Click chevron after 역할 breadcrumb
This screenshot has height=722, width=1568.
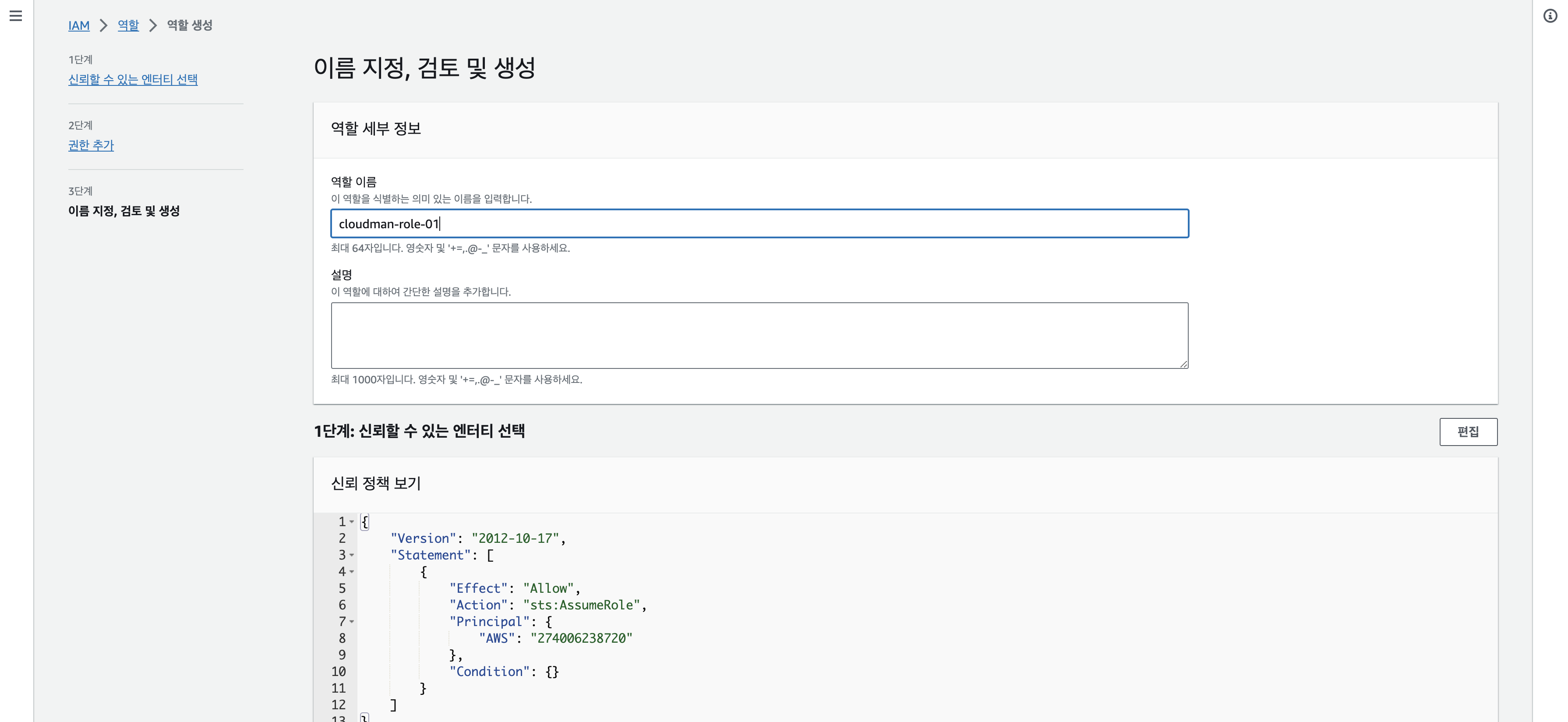point(153,25)
